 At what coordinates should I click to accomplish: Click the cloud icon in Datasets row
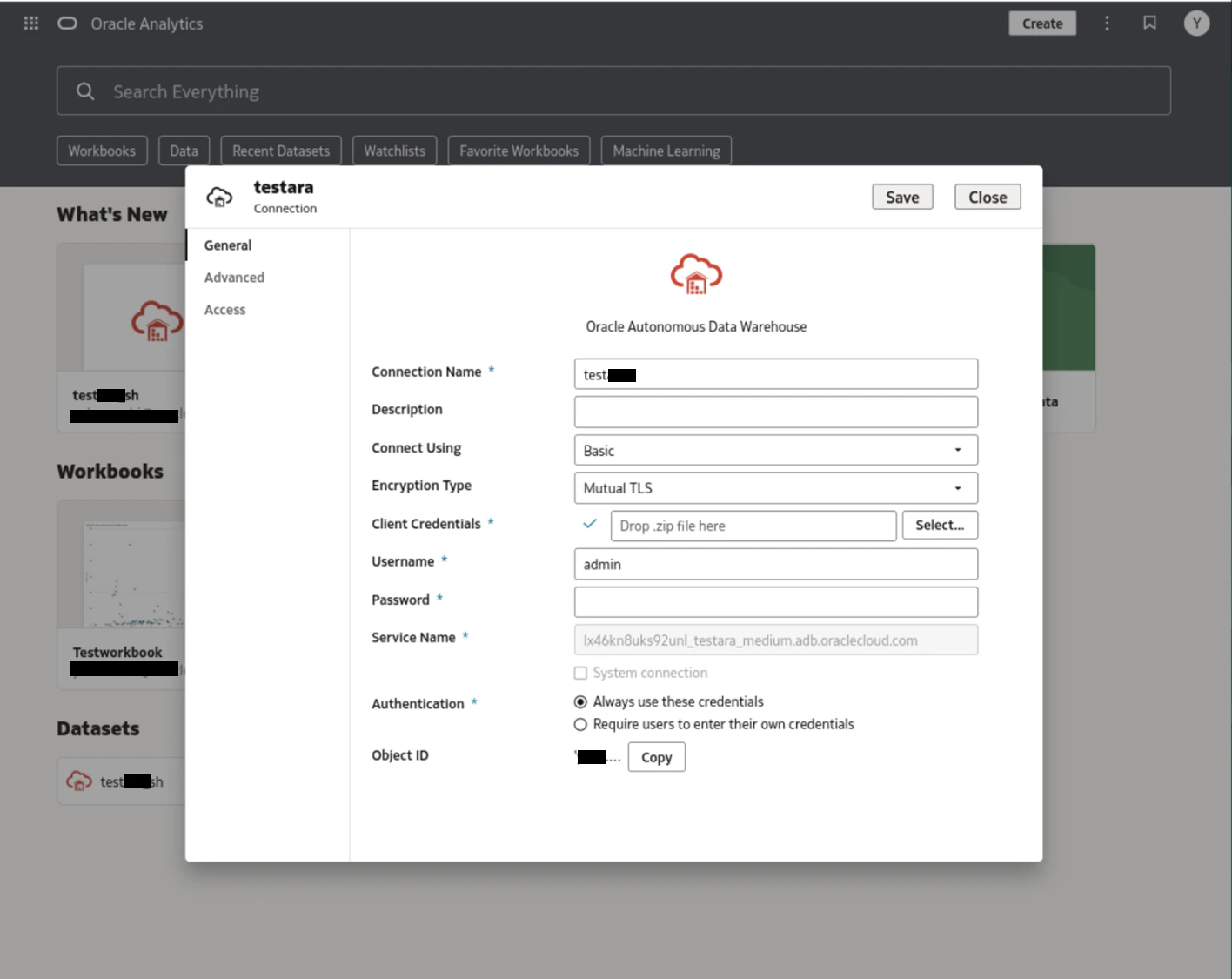click(x=79, y=781)
